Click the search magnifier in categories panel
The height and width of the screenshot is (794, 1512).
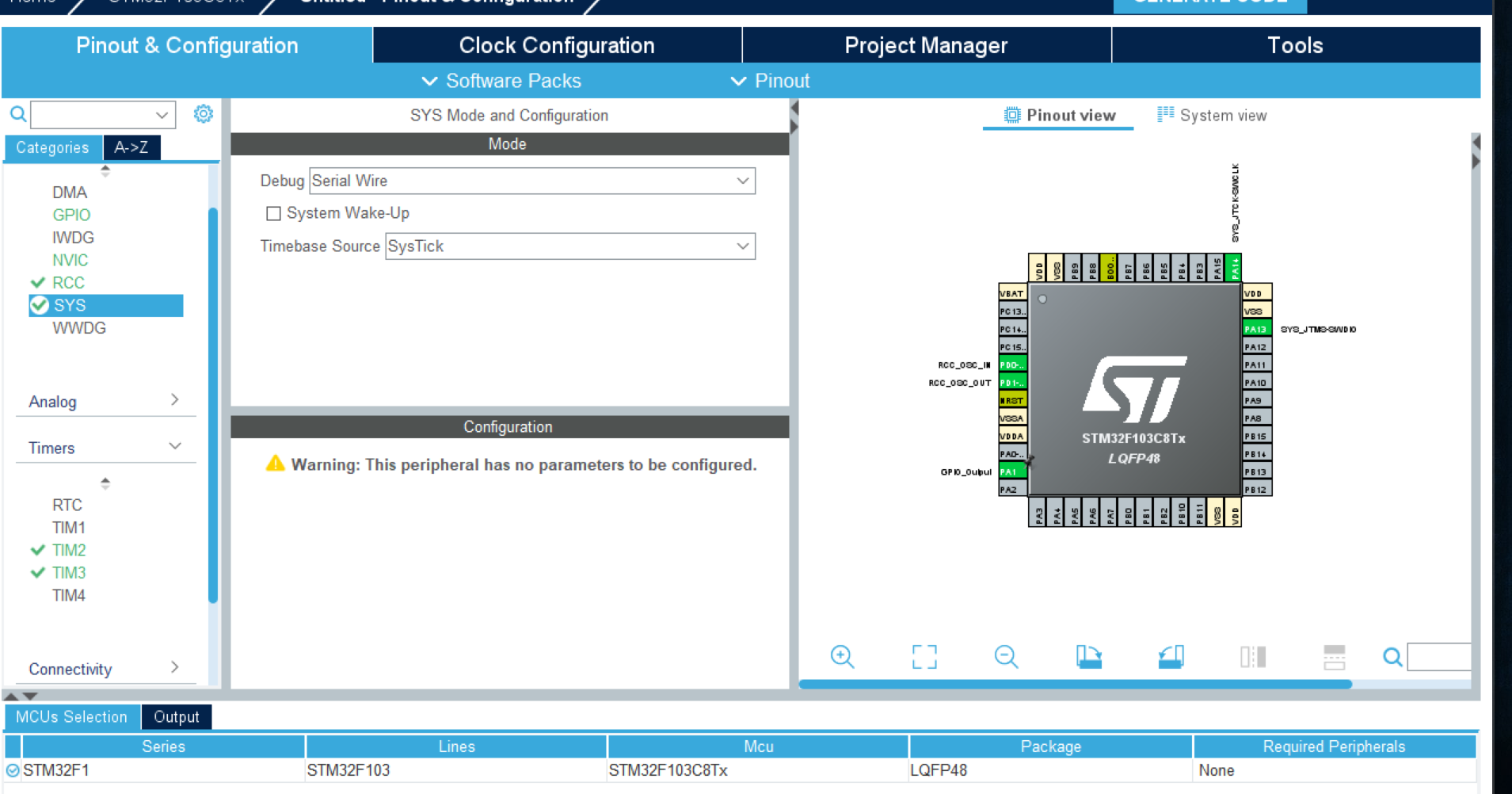coord(17,114)
